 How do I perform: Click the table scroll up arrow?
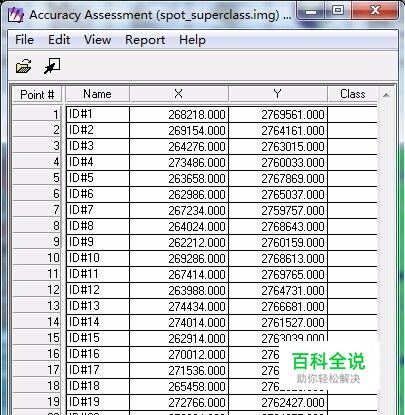pyautogui.click(x=386, y=95)
